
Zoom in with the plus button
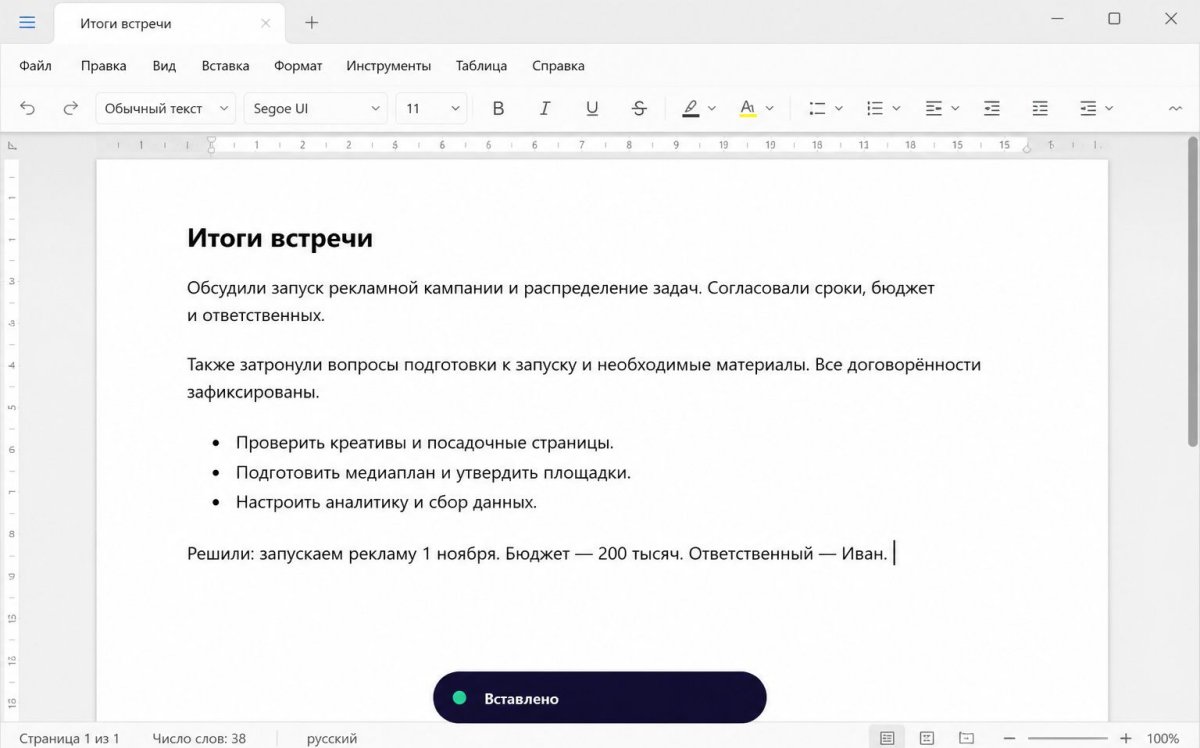pyautogui.click(x=1126, y=738)
